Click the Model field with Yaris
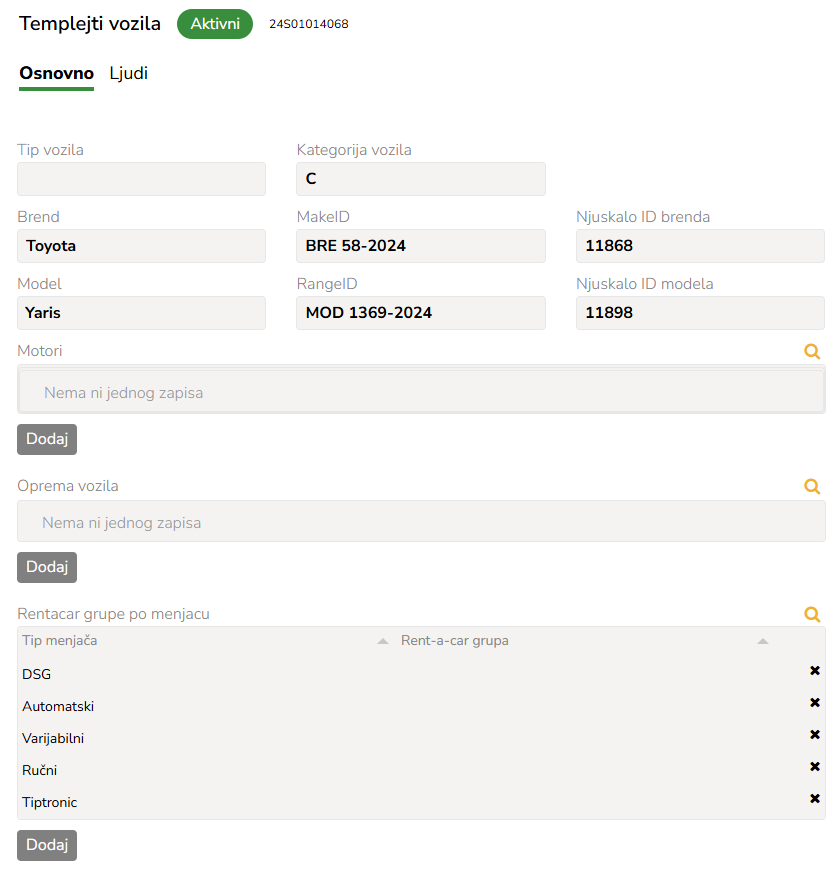838x875 pixels. [142, 313]
